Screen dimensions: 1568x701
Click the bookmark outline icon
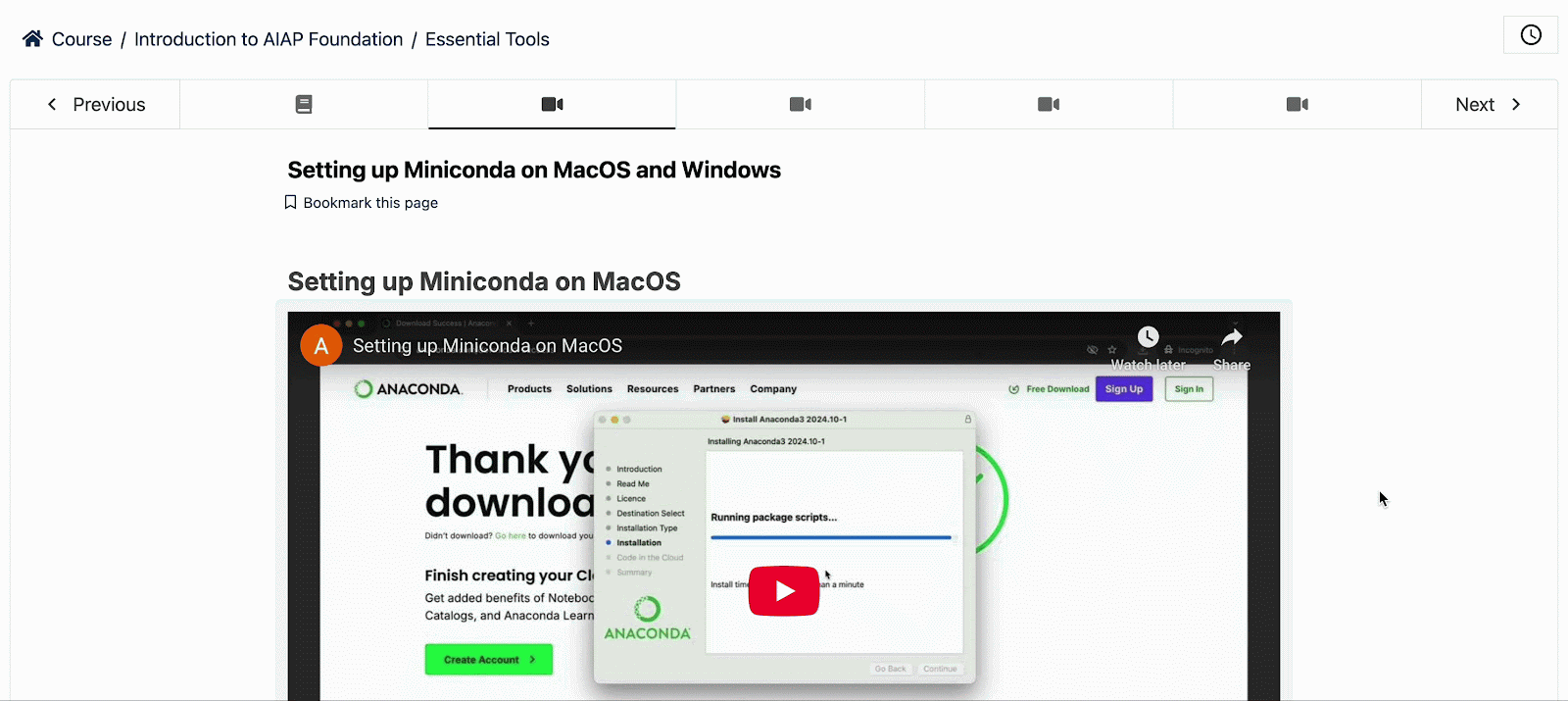pyautogui.click(x=290, y=202)
